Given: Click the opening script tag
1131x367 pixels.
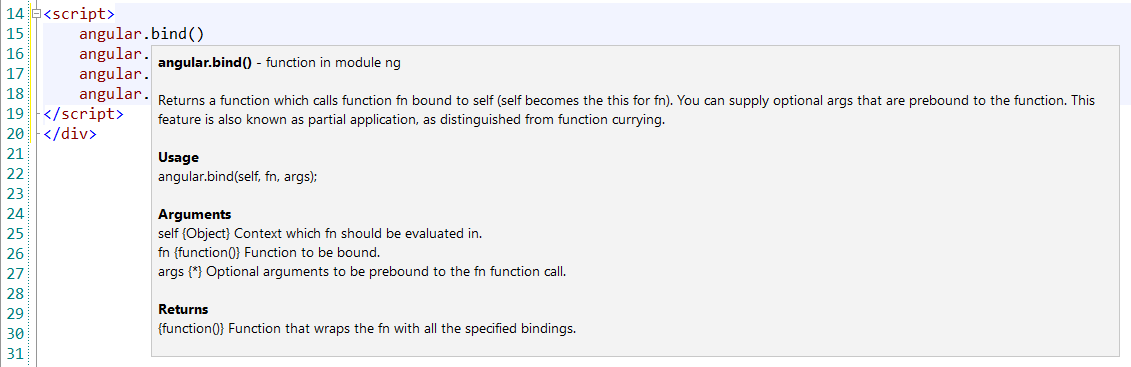Looking at the screenshot, I should (x=79, y=14).
